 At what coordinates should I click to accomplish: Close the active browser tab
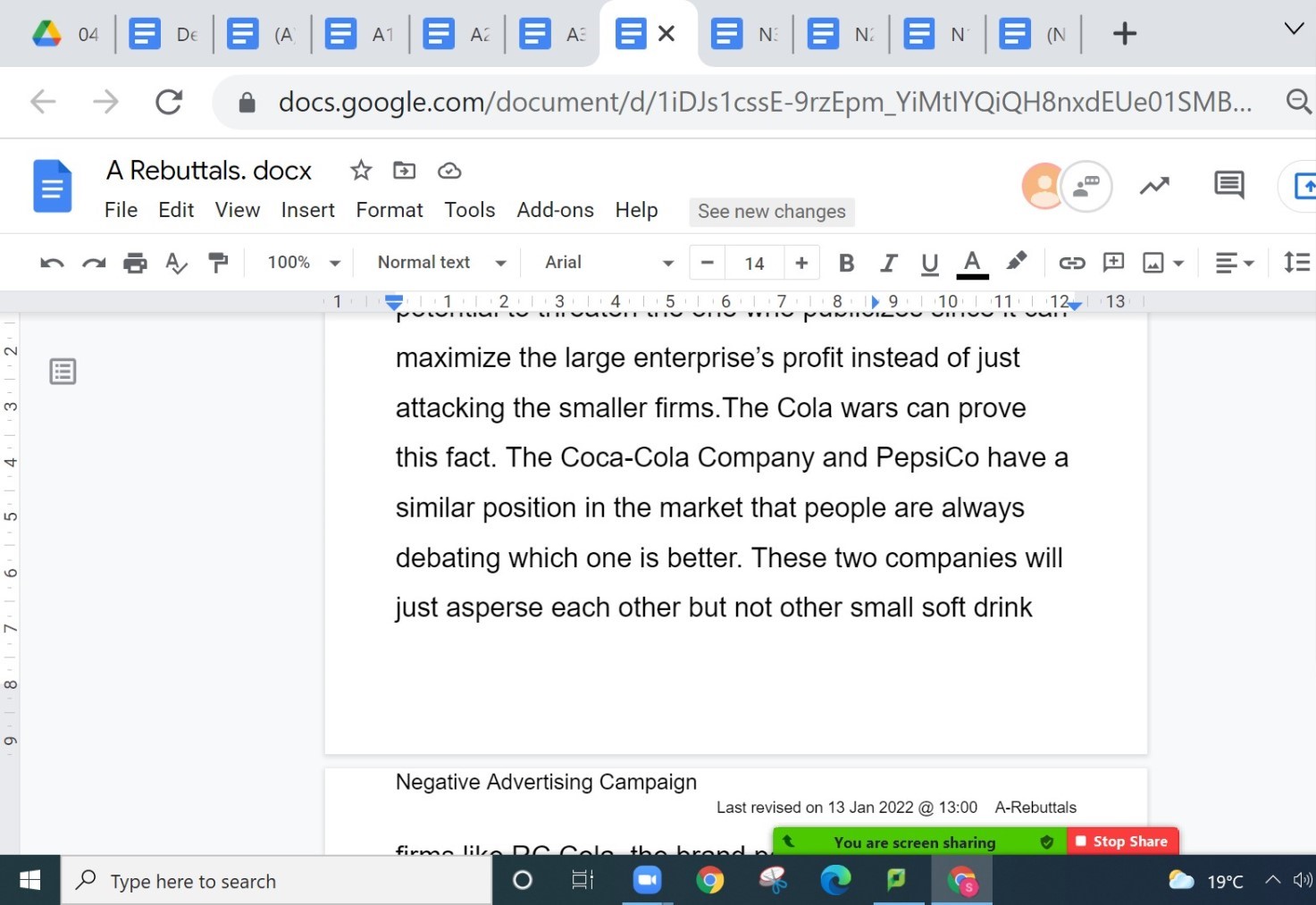pyautogui.click(x=666, y=34)
